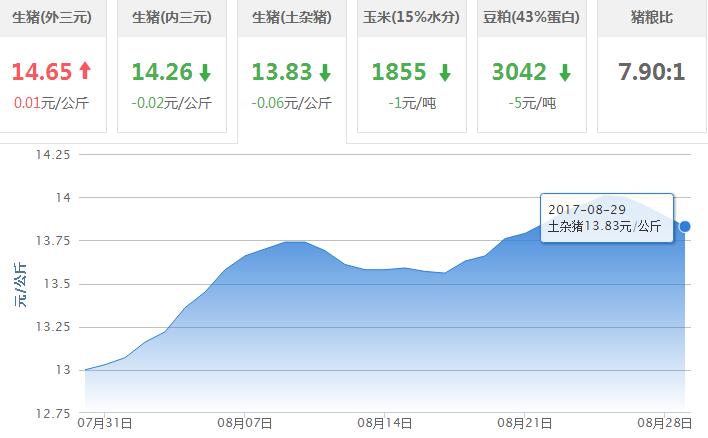
Task: Click the down arrow next to 3042
Action: [x=564, y=72]
